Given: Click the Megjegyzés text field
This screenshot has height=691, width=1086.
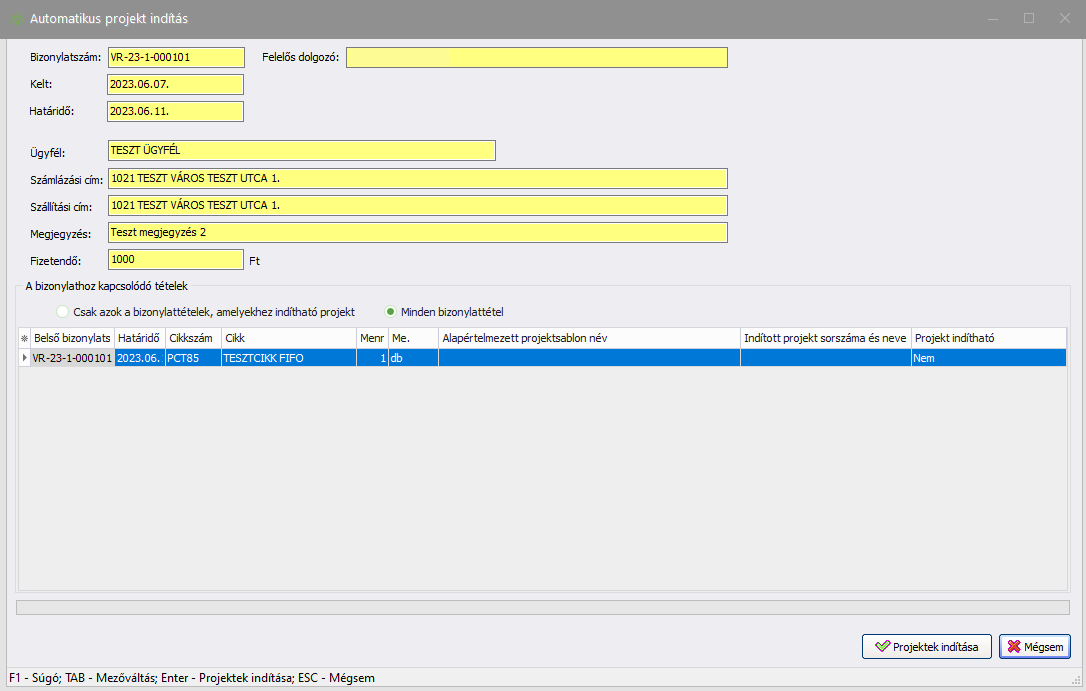Looking at the screenshot, I should pos(417,232).
